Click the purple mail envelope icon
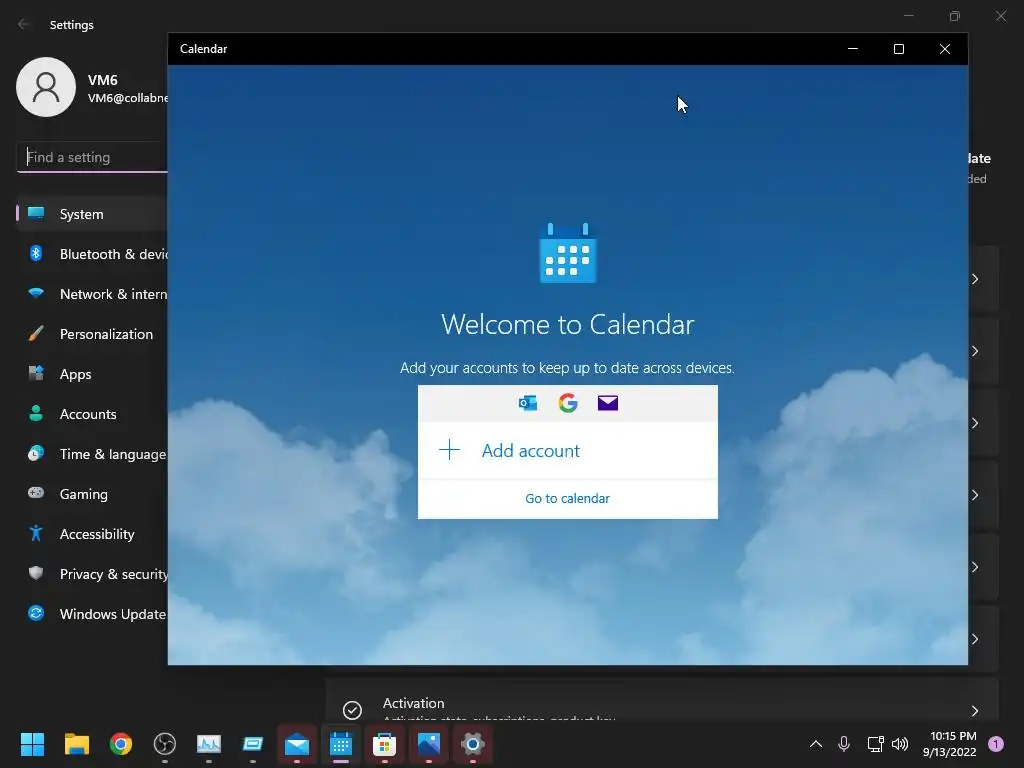 tap(608, 403)
